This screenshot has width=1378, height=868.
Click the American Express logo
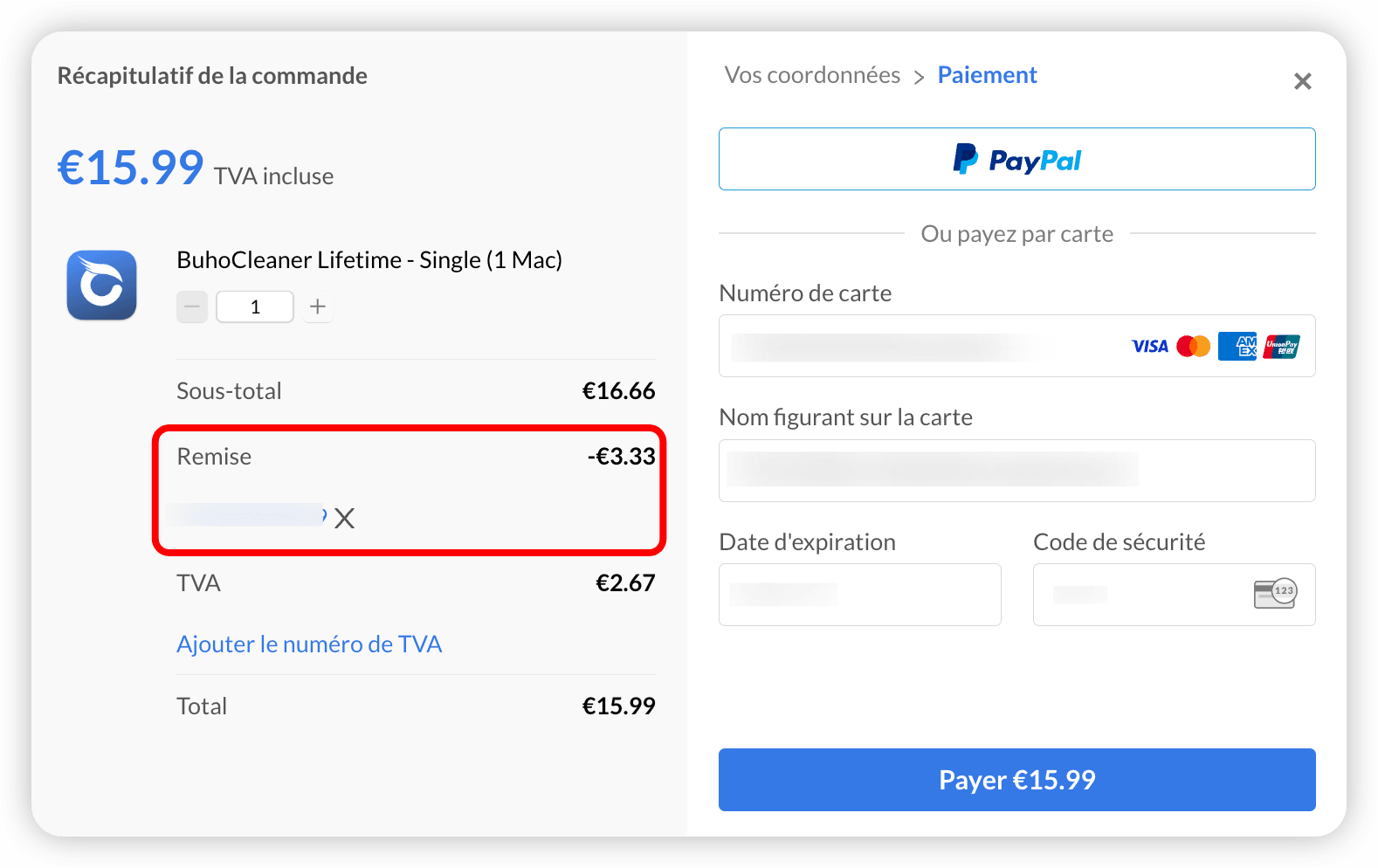[x=1237, y=347]
